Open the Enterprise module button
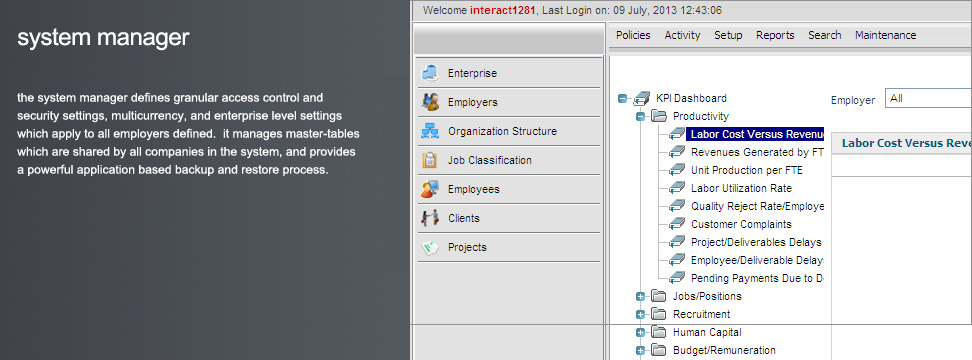The height and width of the screenshot is (360, 972). click(509, 73)
